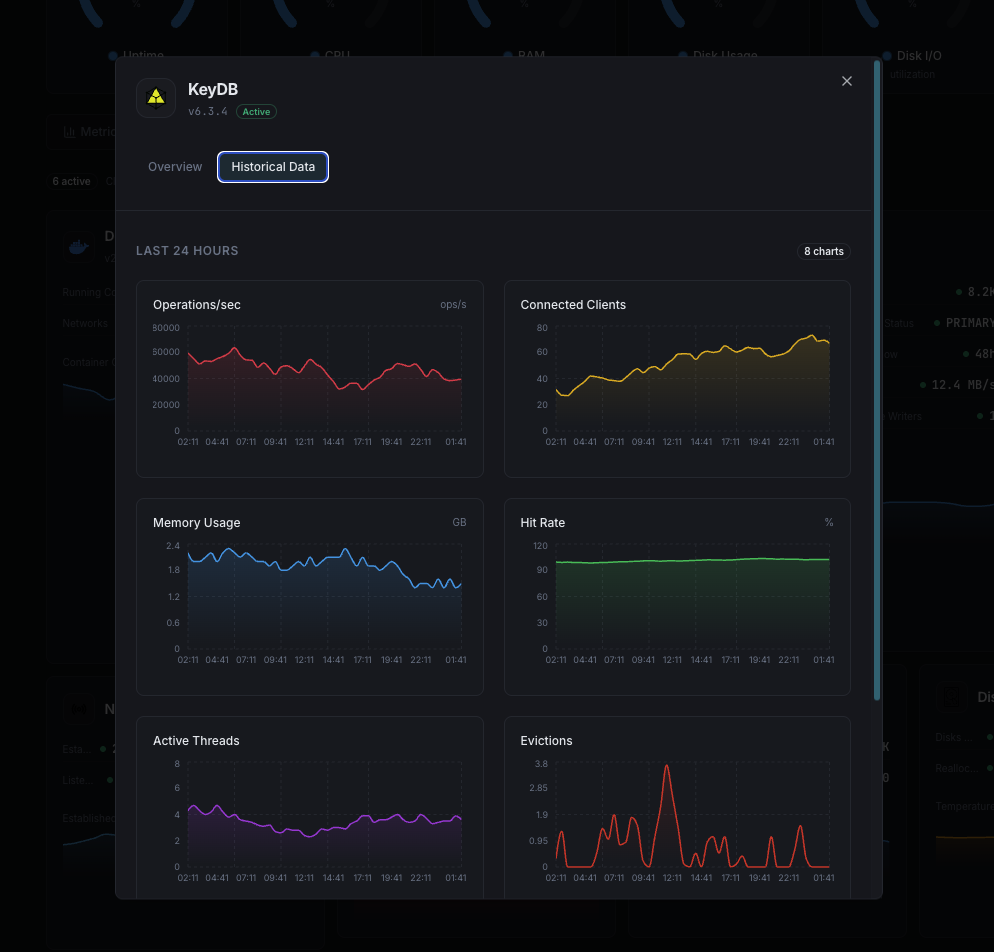
Task: Click the Disk panel icon at bottom right
Action: click(950, 697)
